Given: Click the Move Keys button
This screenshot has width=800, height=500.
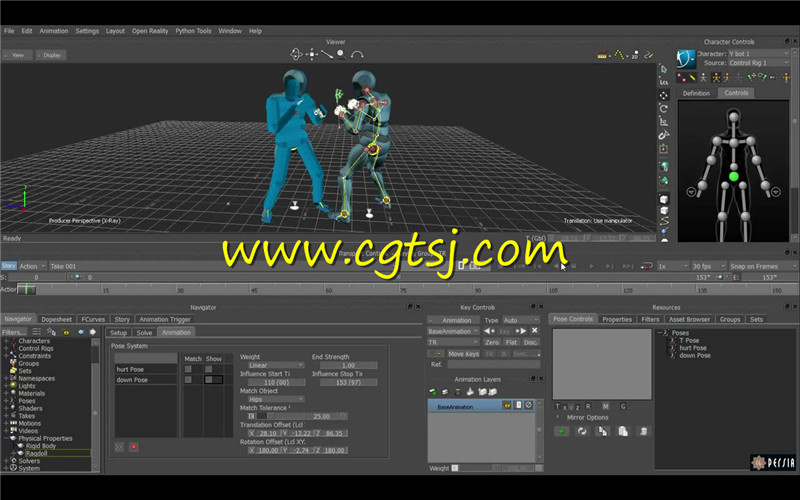Looking at the screenshot, I should tap(463, 354).
